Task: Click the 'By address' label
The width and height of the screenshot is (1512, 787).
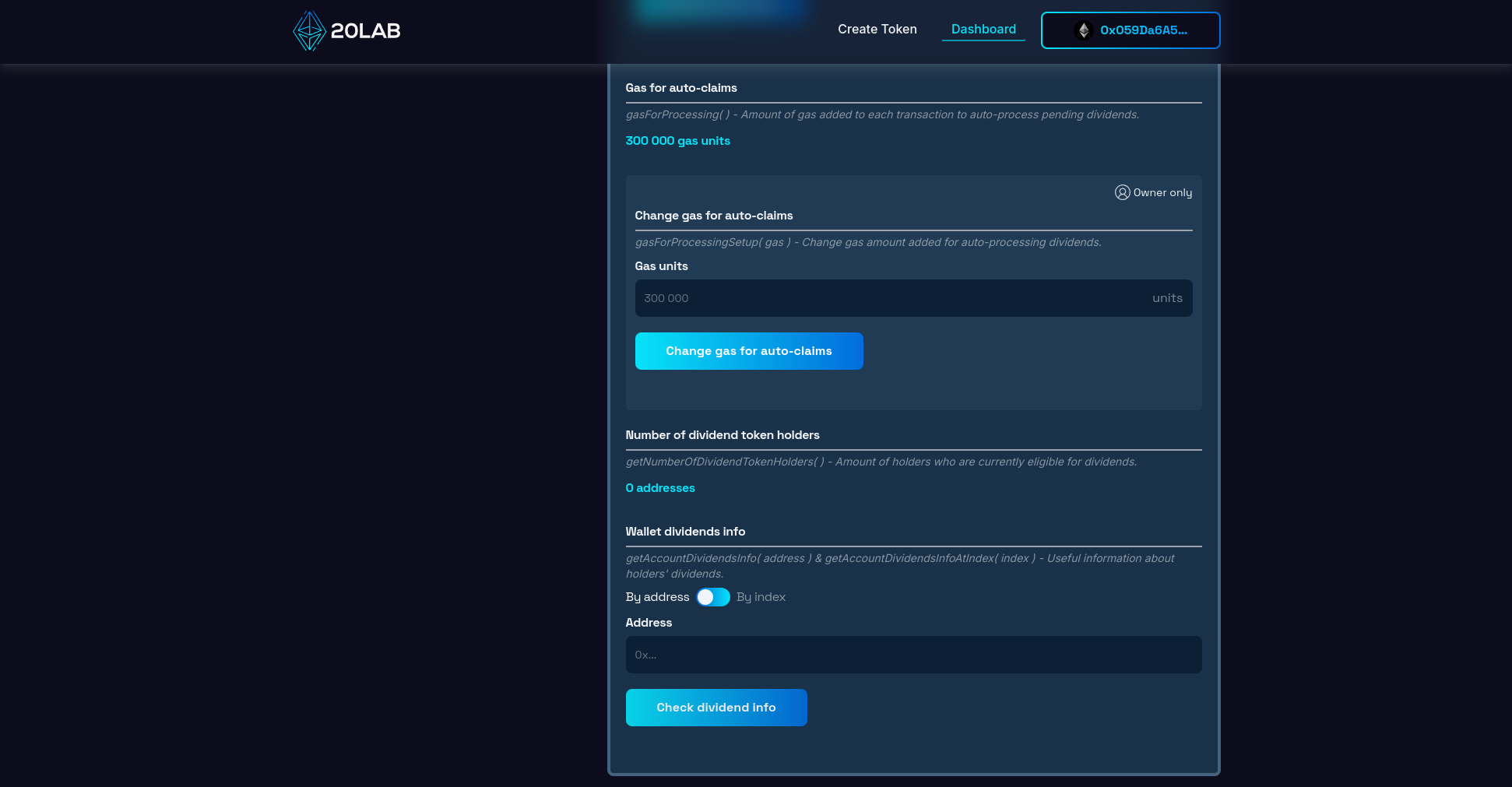Action: pos(658,597)
